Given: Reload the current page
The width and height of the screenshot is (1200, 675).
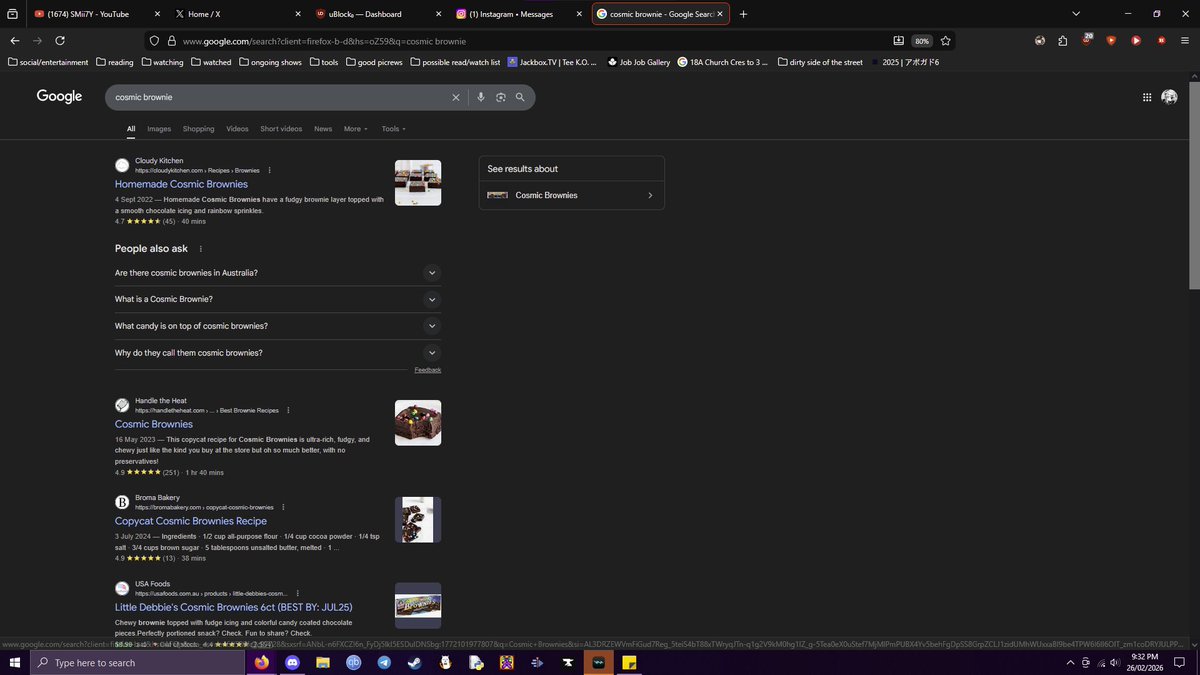Looking at the screenshot, I should click(x=60, y=41).
